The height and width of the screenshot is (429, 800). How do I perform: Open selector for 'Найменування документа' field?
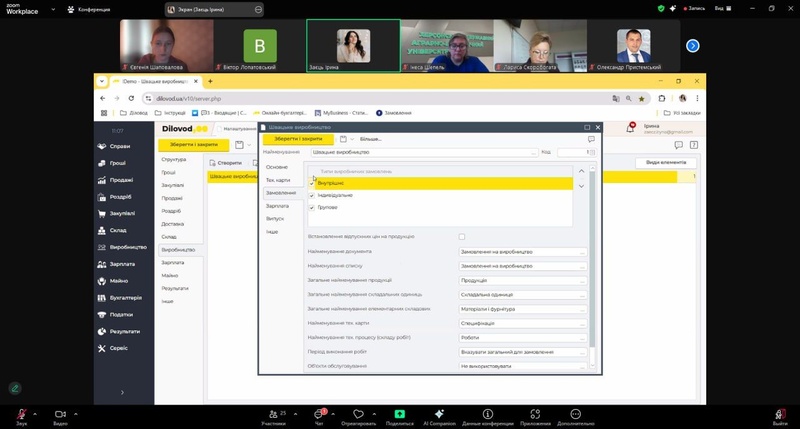click(582, 252)
